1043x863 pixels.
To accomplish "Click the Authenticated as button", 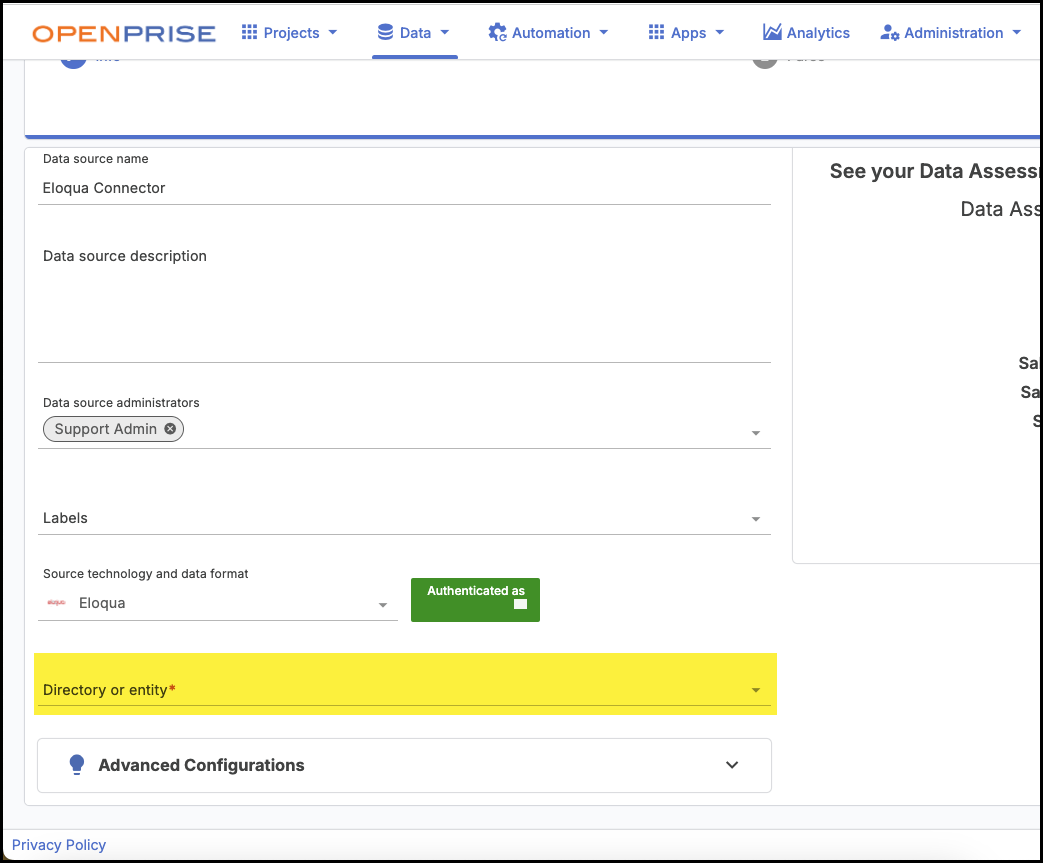I will [x=476, y=600].
